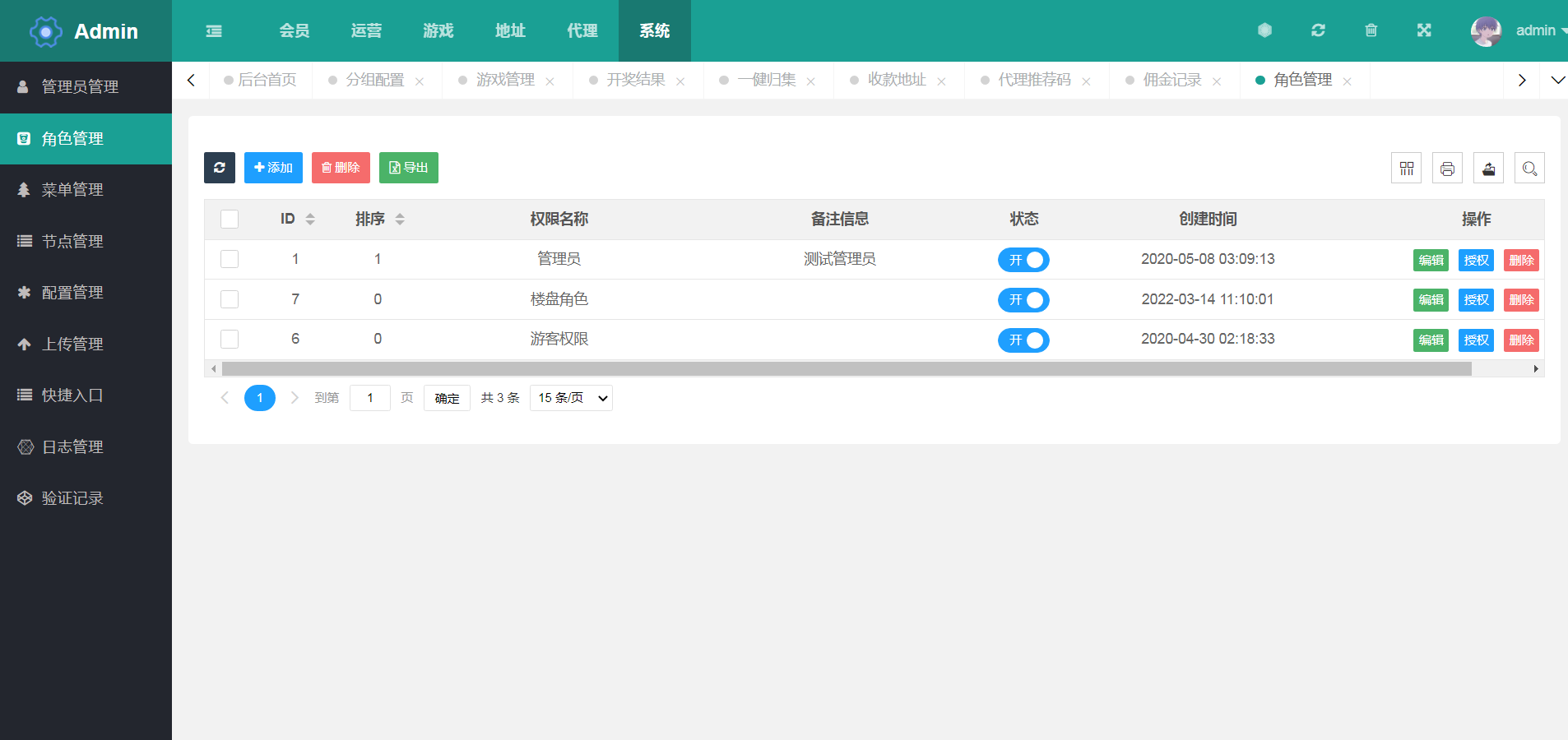Tick the checkbox for 游客权限 row
Viewport: 1568px width, 740px height.
pyautogui.click(x=230, y=339)
